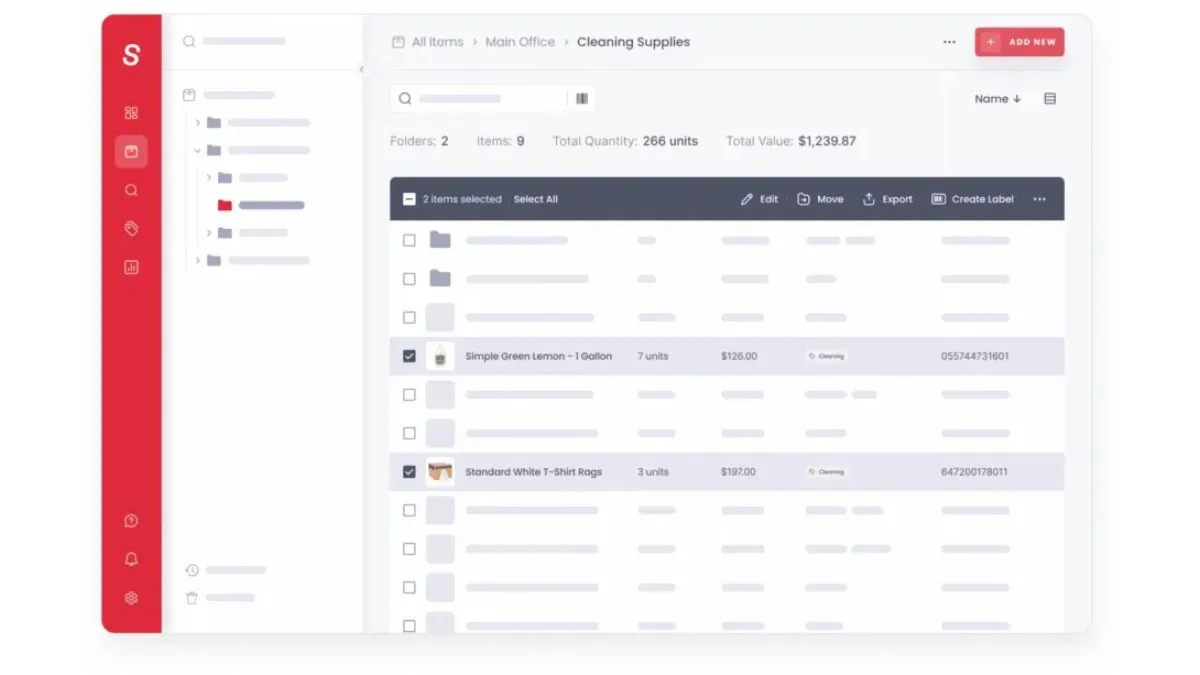The height and width of the screenshot is (675, 1200).
Task: Open the reports chart icon in sidebar
Action: 131,267
